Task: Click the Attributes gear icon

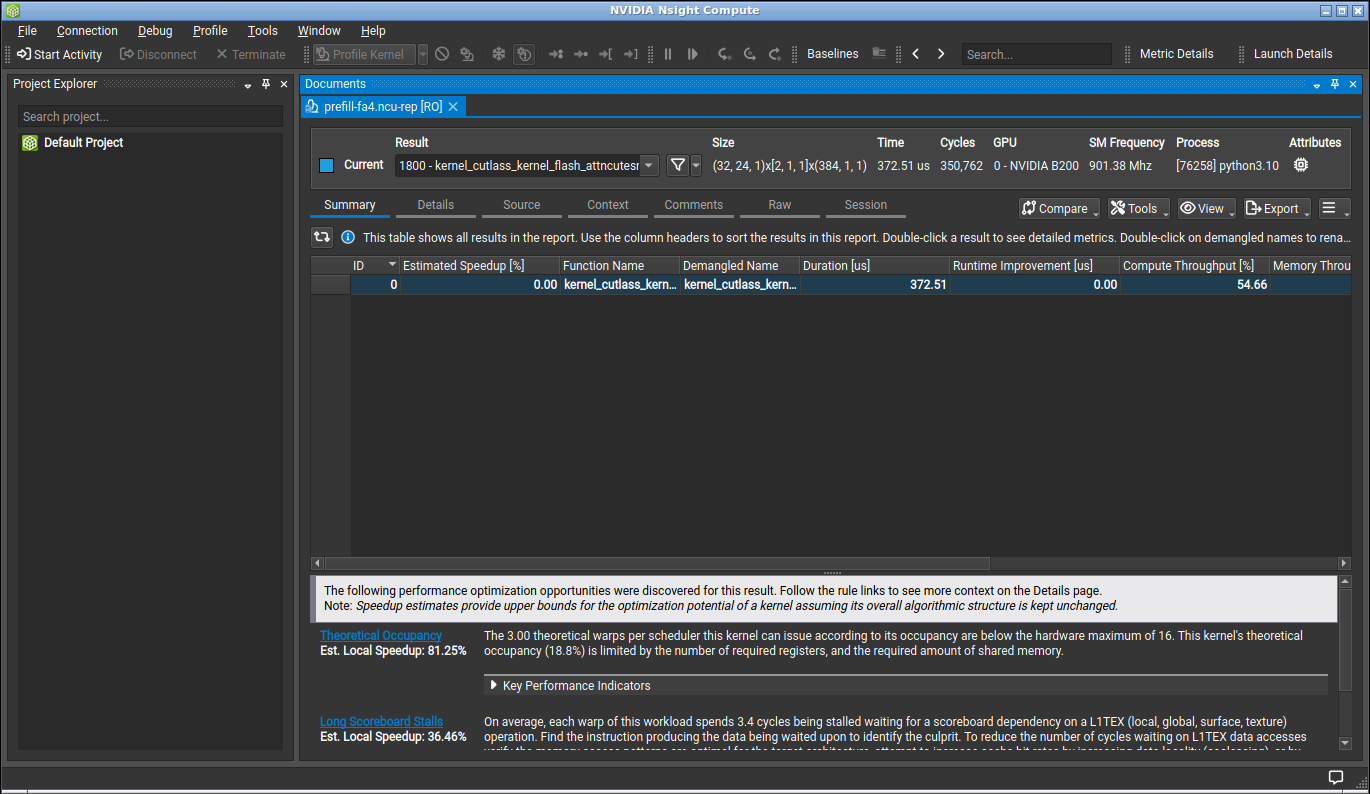Action: click(1300, 165)
